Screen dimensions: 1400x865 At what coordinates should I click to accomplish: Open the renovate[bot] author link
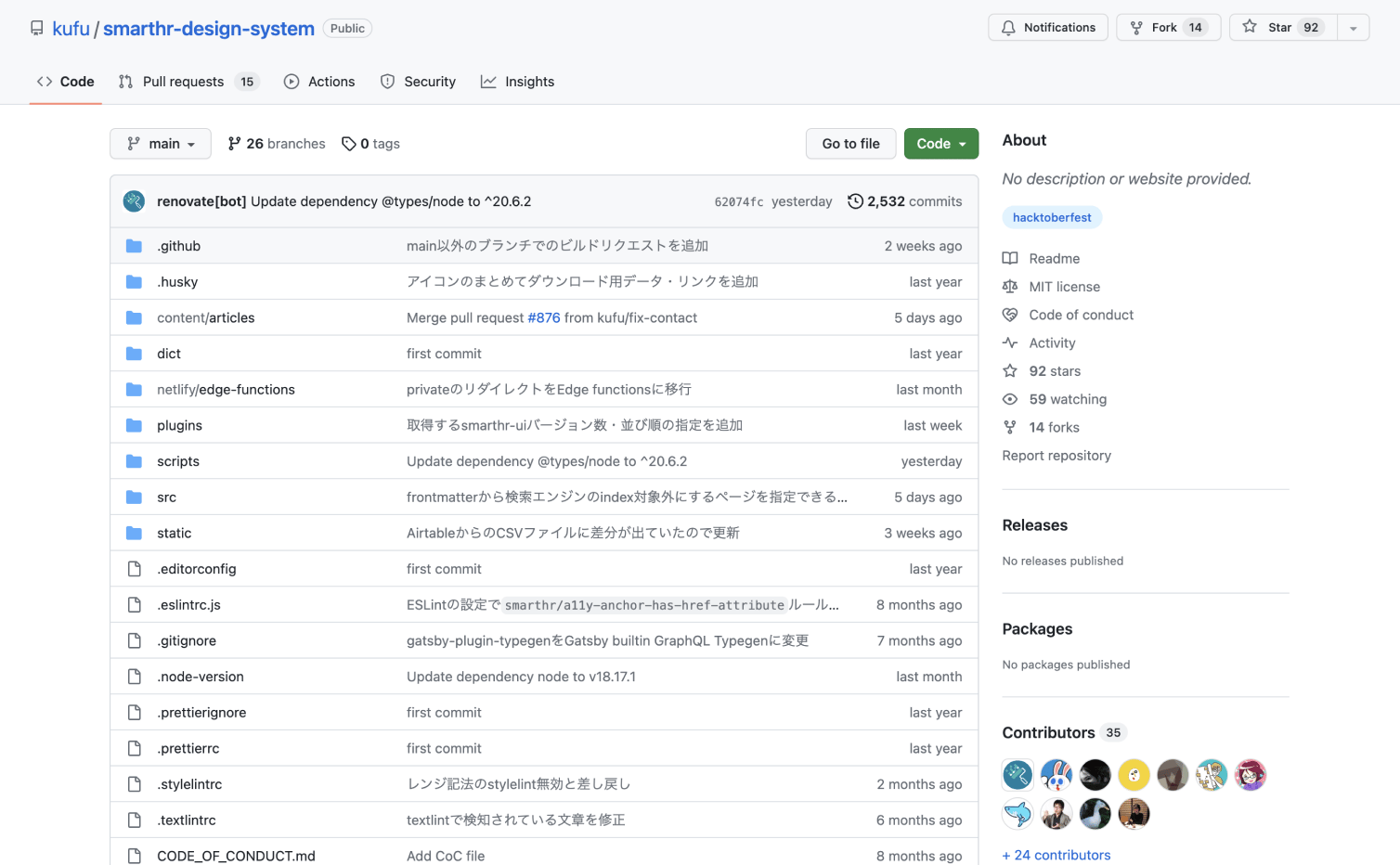(x=201, y=201)
